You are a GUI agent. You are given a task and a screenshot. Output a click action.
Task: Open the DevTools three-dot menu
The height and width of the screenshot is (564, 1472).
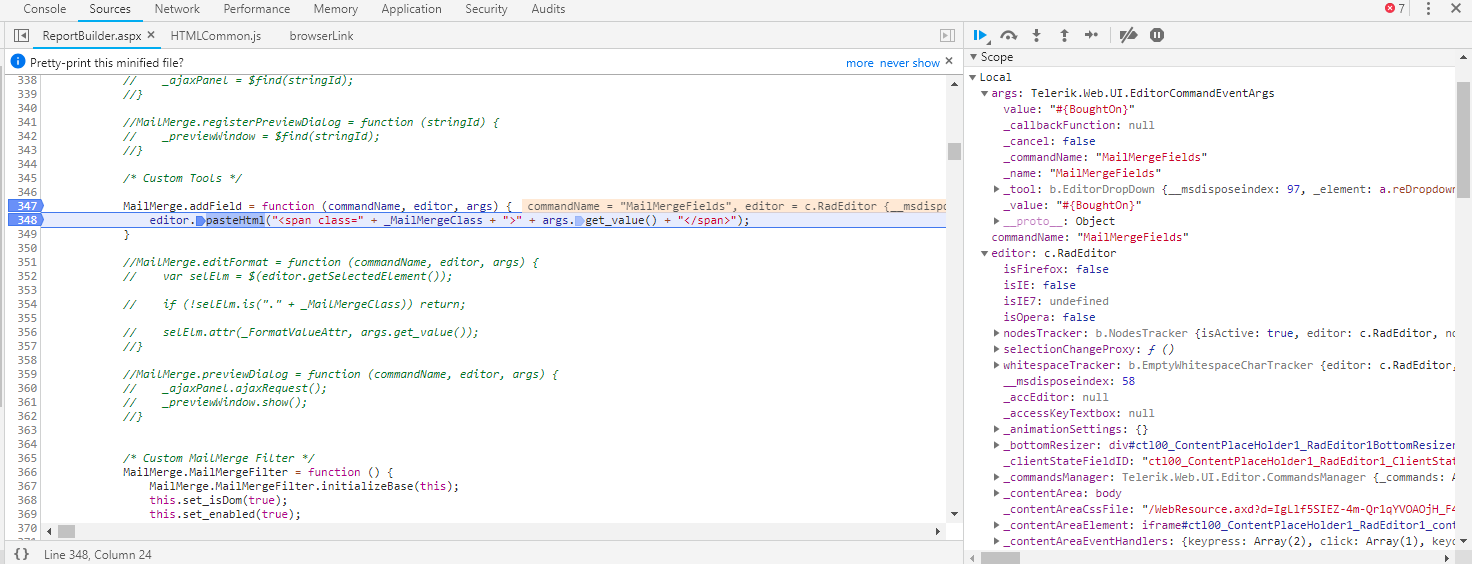point(1428,9)
